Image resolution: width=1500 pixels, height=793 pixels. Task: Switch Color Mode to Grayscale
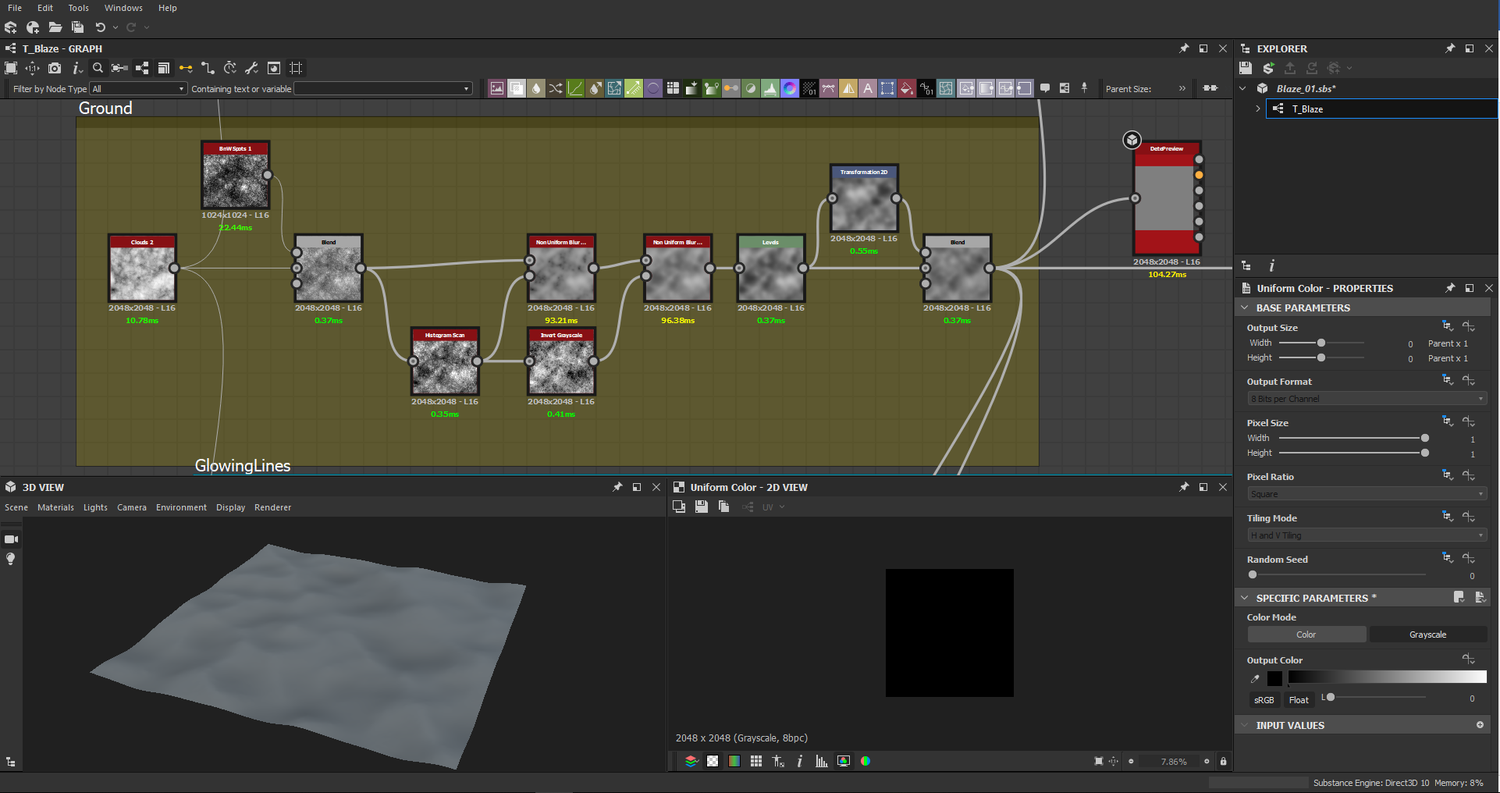1428,634
